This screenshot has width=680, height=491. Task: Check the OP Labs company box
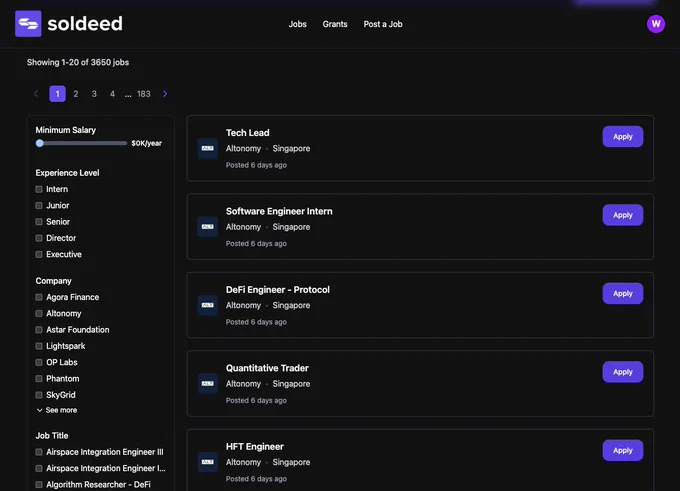[39, 362]
